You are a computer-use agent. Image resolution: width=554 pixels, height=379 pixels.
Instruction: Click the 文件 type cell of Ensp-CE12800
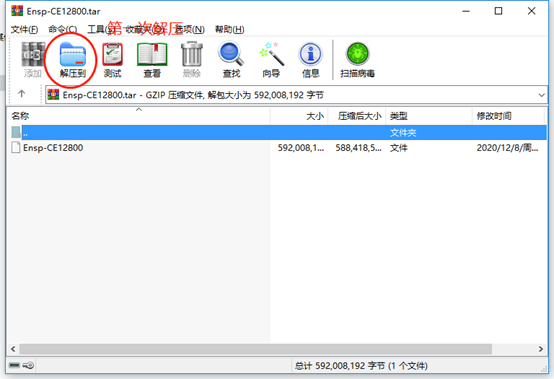tap(399, 148)
